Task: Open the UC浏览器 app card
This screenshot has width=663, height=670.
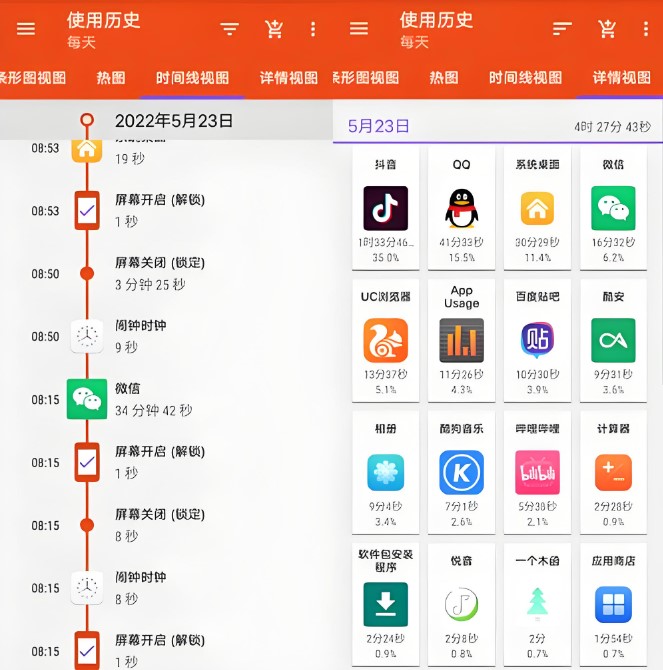Action: (x=385, y=341)
